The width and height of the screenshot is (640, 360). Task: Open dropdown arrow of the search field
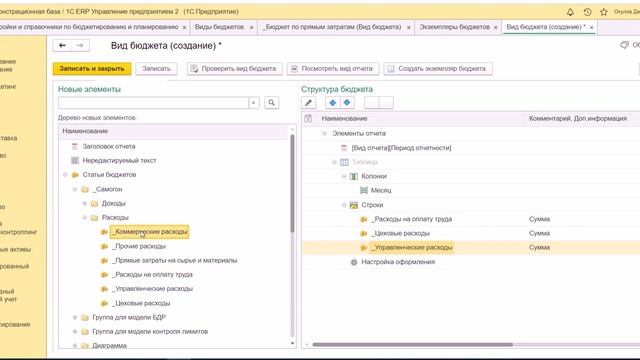pyautogui.click(x=254, y=103)
